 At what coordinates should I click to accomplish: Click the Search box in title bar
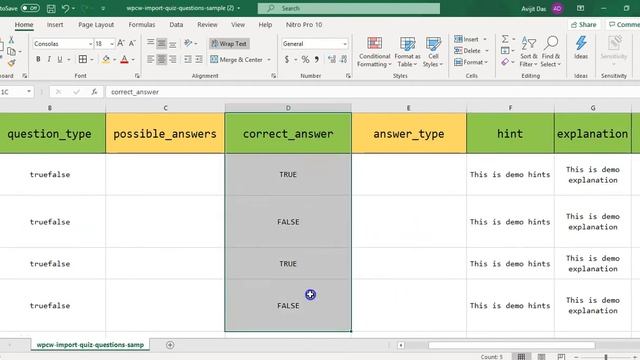[349, 8]
